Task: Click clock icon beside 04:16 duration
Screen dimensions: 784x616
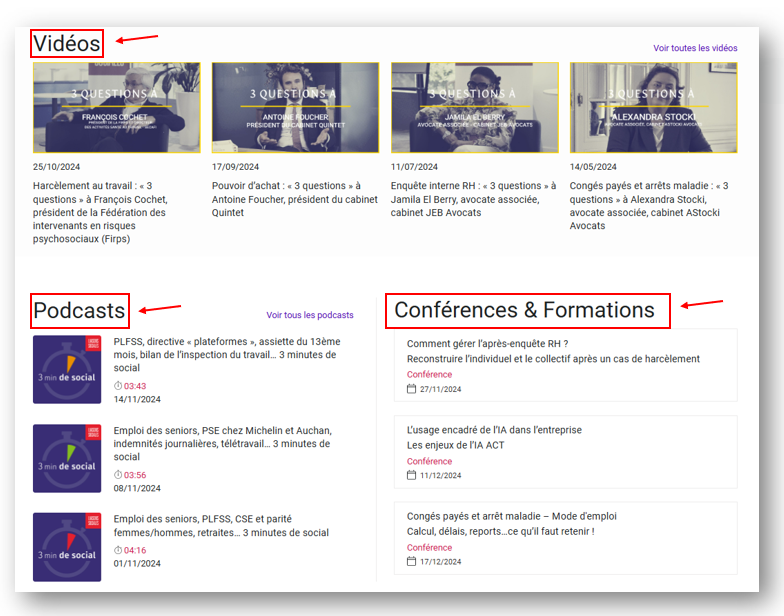Action: coord(118,550)
